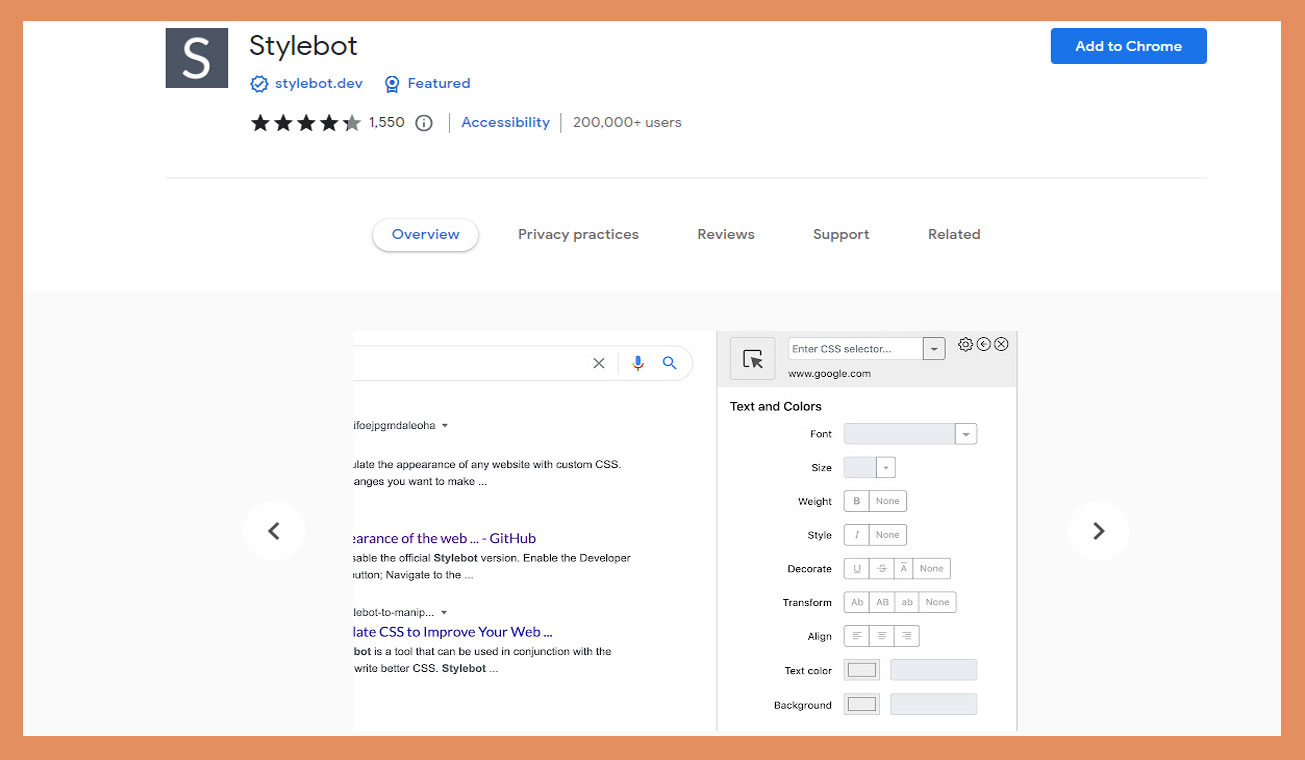Click the Enter CSS selector field
This screenshot has height=760, width=1305.
pos(857,347)
